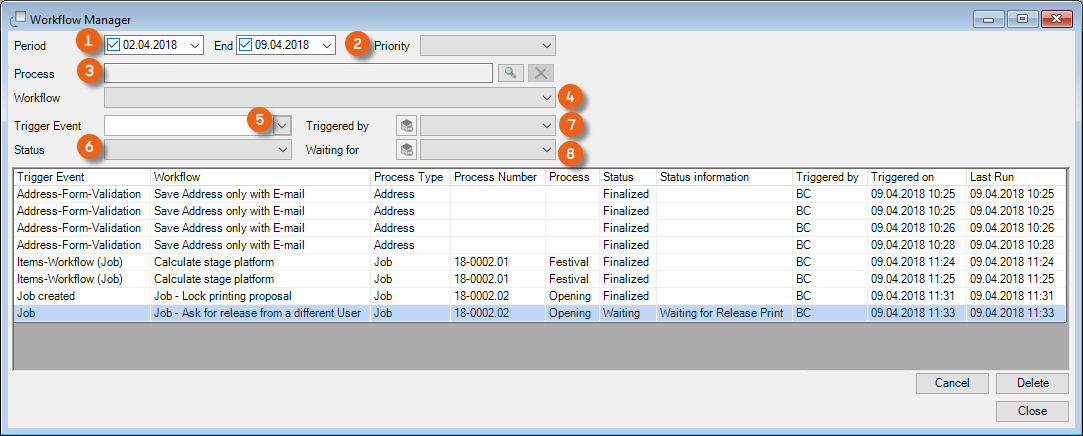Expand the Status filter dropdown
This screenshot has width=1083, height=436.
282,149
